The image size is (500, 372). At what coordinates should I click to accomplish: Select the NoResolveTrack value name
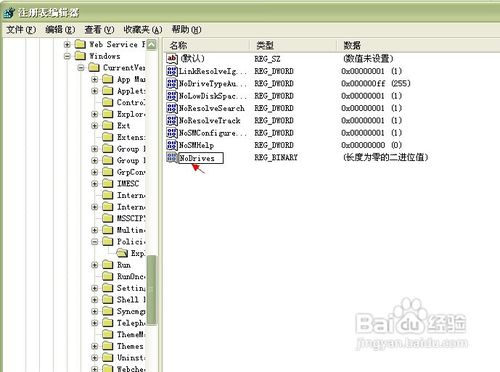pos(210,120)
